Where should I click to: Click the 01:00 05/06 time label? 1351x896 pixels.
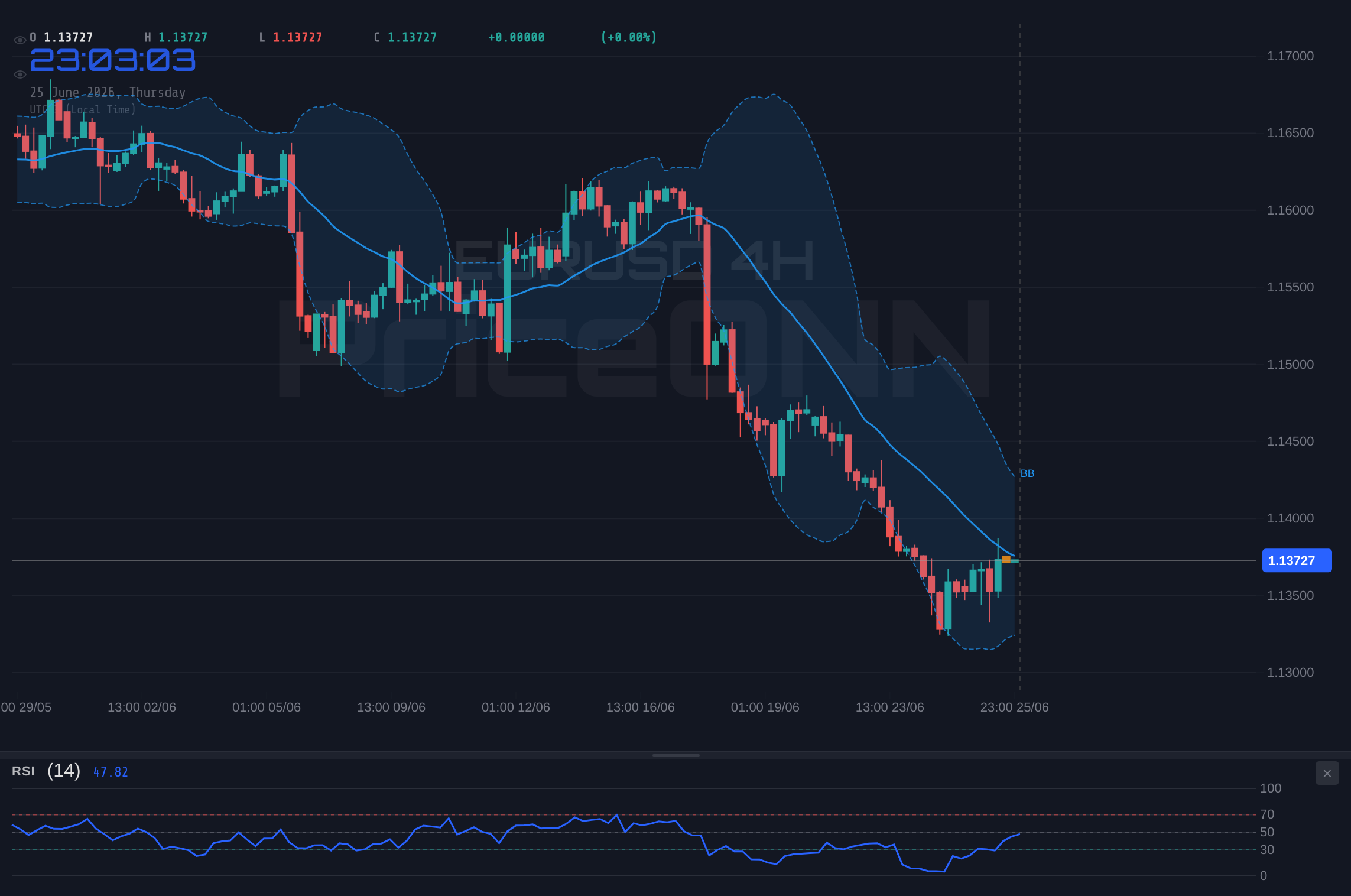pyautogui.click(x=267, y=707)
